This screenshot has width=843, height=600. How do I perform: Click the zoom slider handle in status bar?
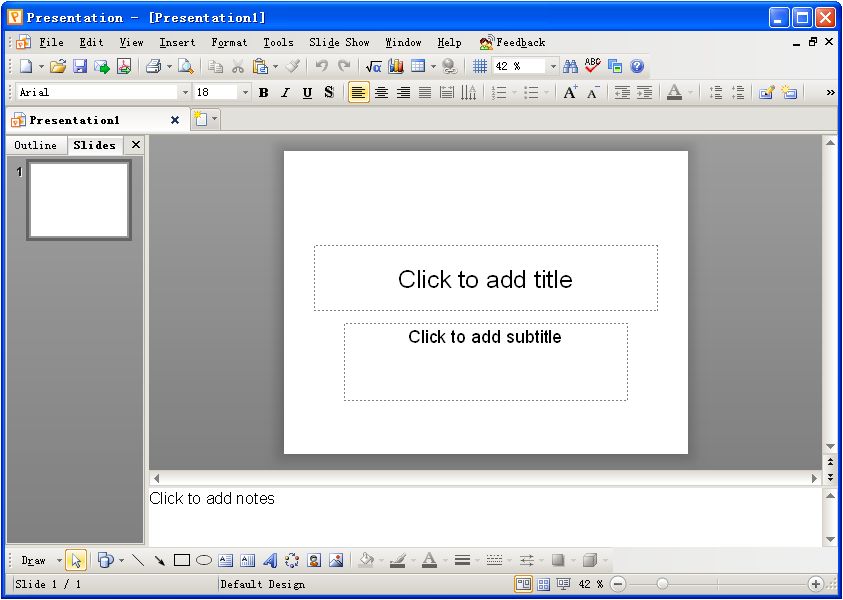tap(662, 584)
